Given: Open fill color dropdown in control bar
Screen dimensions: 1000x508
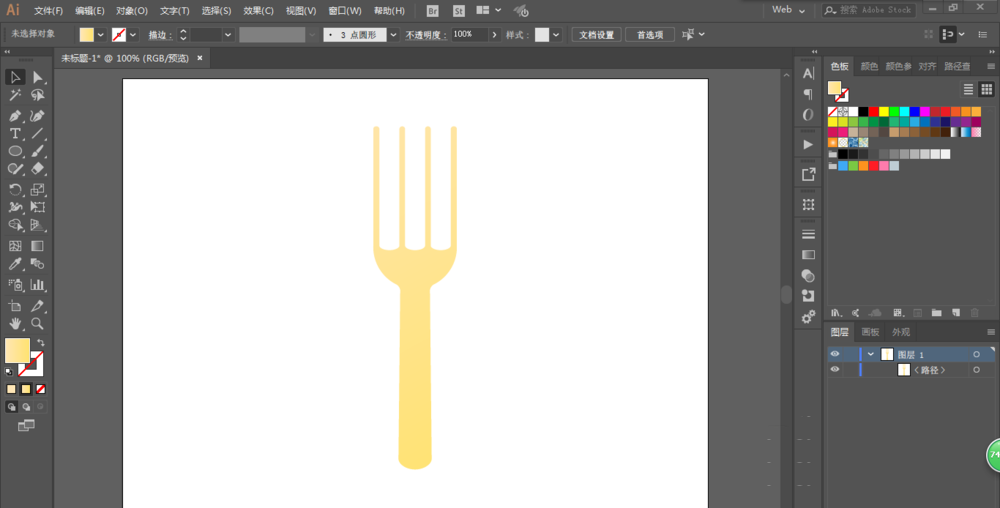Looking at the screenshot, I should [x=101, y=35].
